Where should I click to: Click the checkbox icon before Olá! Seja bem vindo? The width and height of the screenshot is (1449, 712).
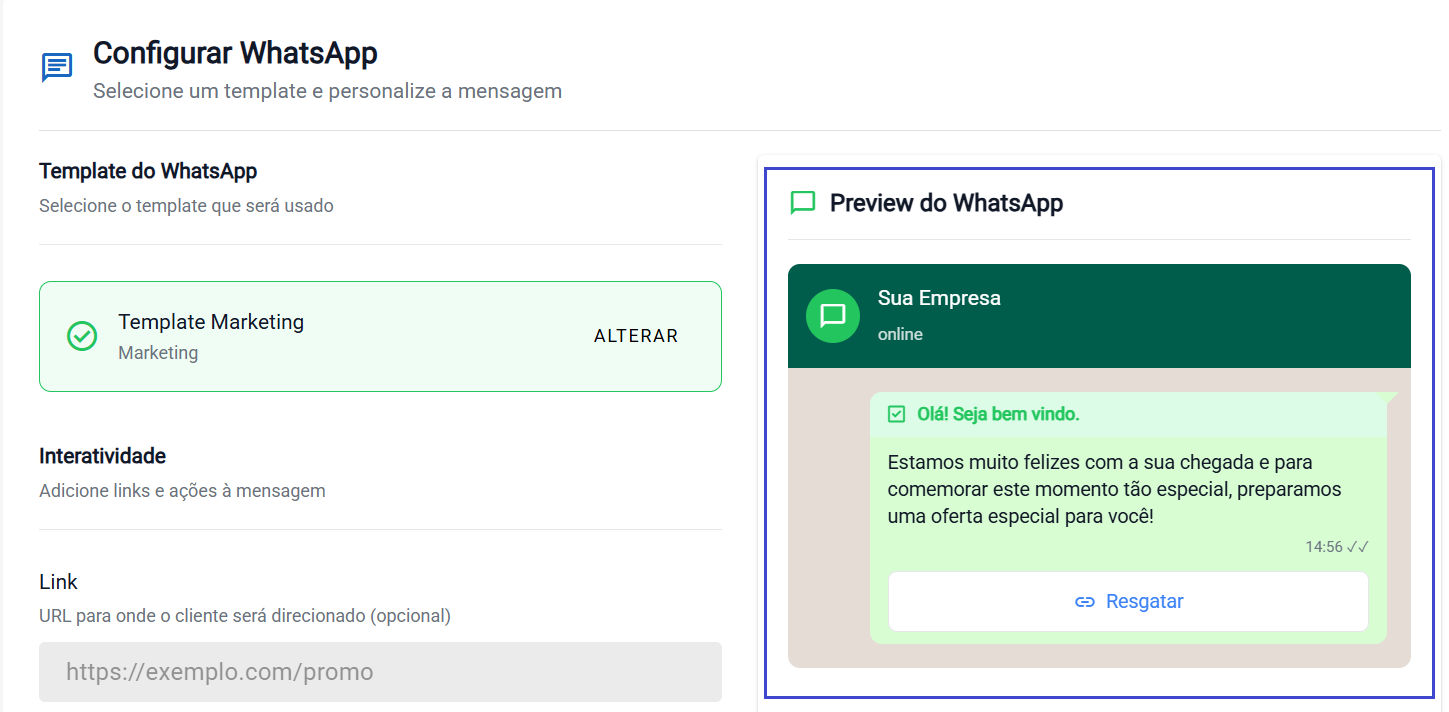point(896,414)
